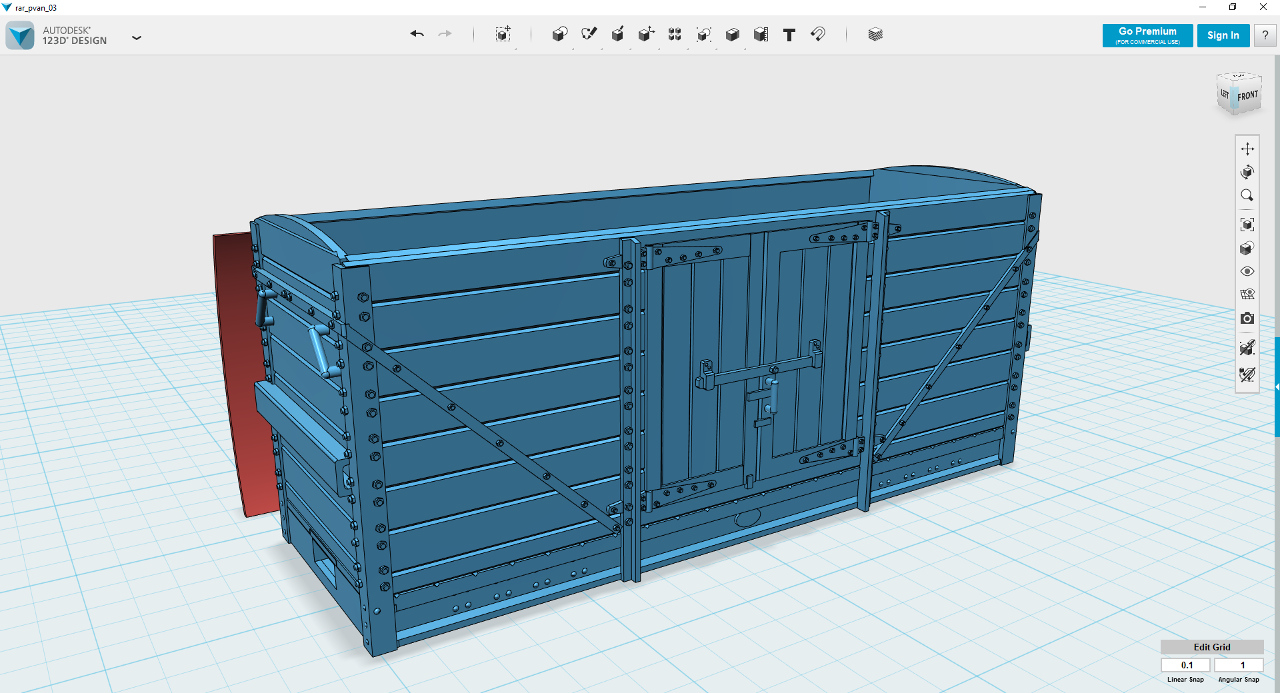The image size is (1280, 693).
Task: Expand the application menu dropdown arrow
Action: pos(137,38)
